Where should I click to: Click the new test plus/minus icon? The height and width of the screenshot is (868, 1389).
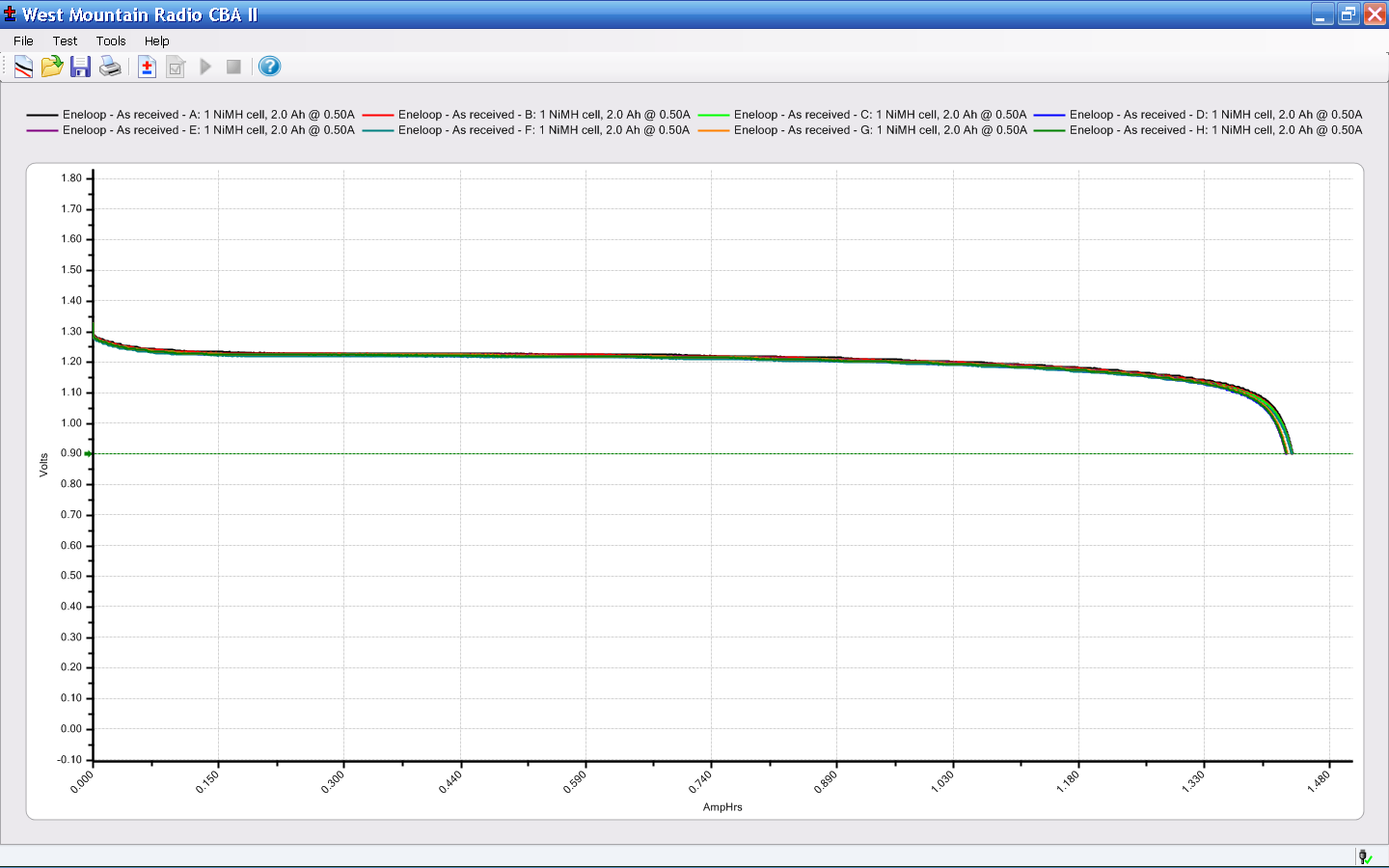(147, 67)
